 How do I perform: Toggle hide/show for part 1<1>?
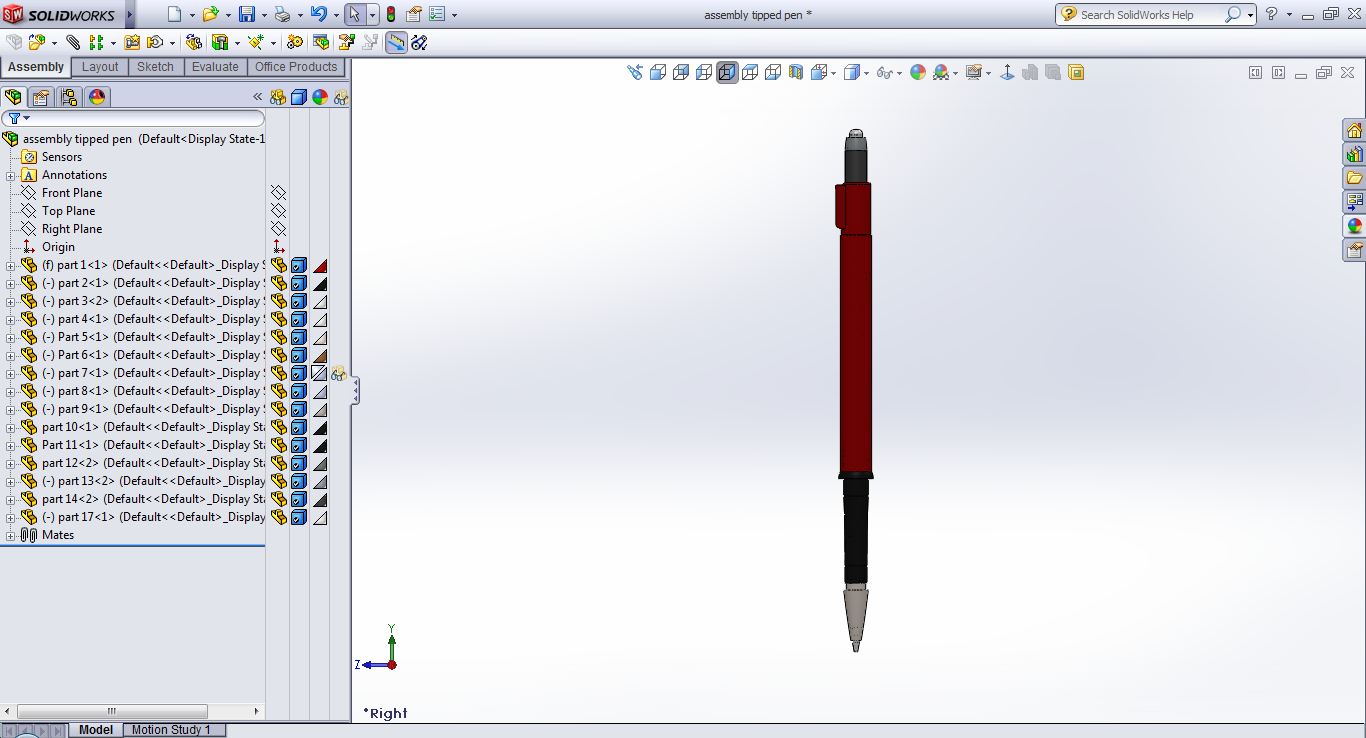(x=279, y=266)
